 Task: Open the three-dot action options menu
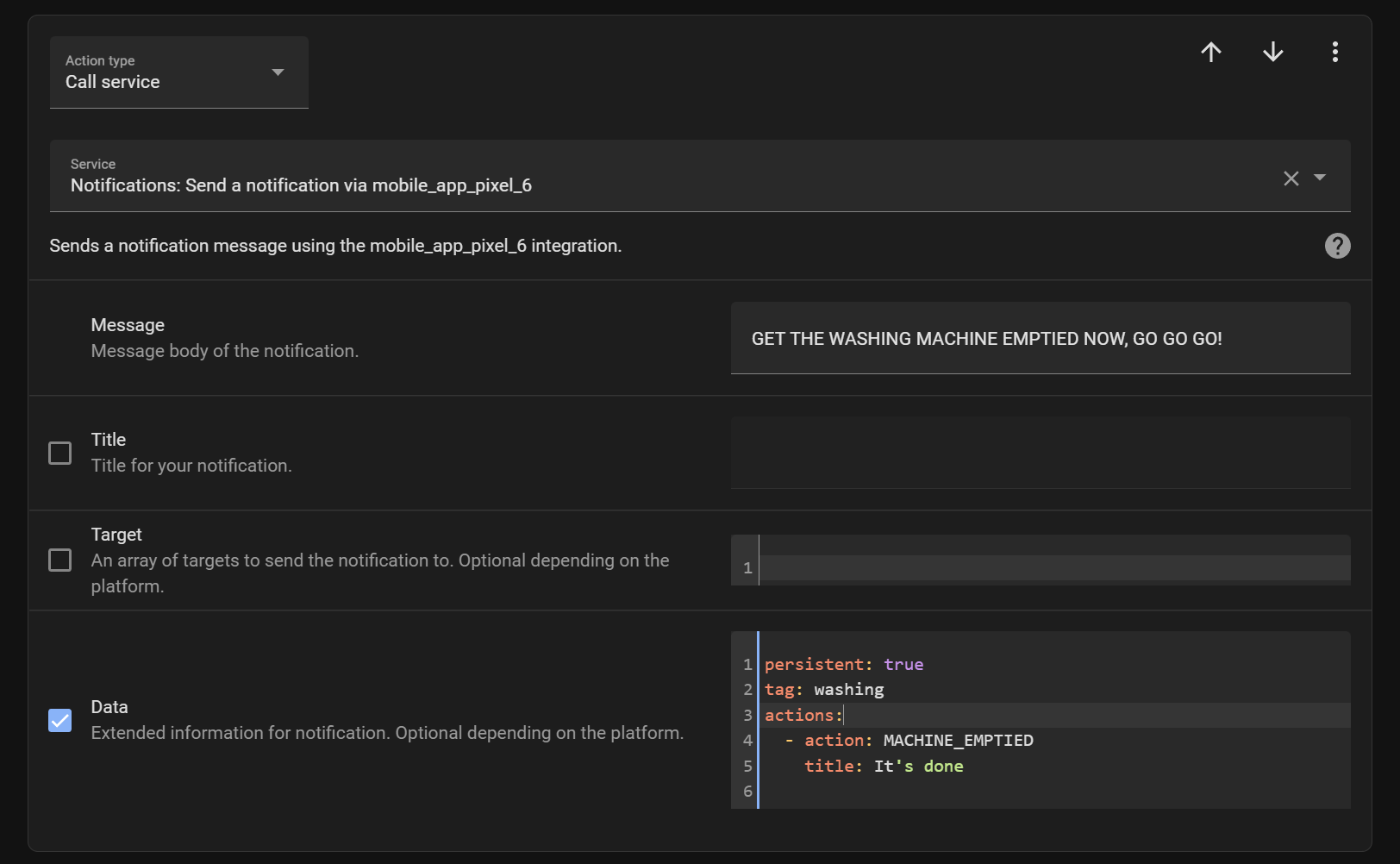click(x=1334, y=53)
